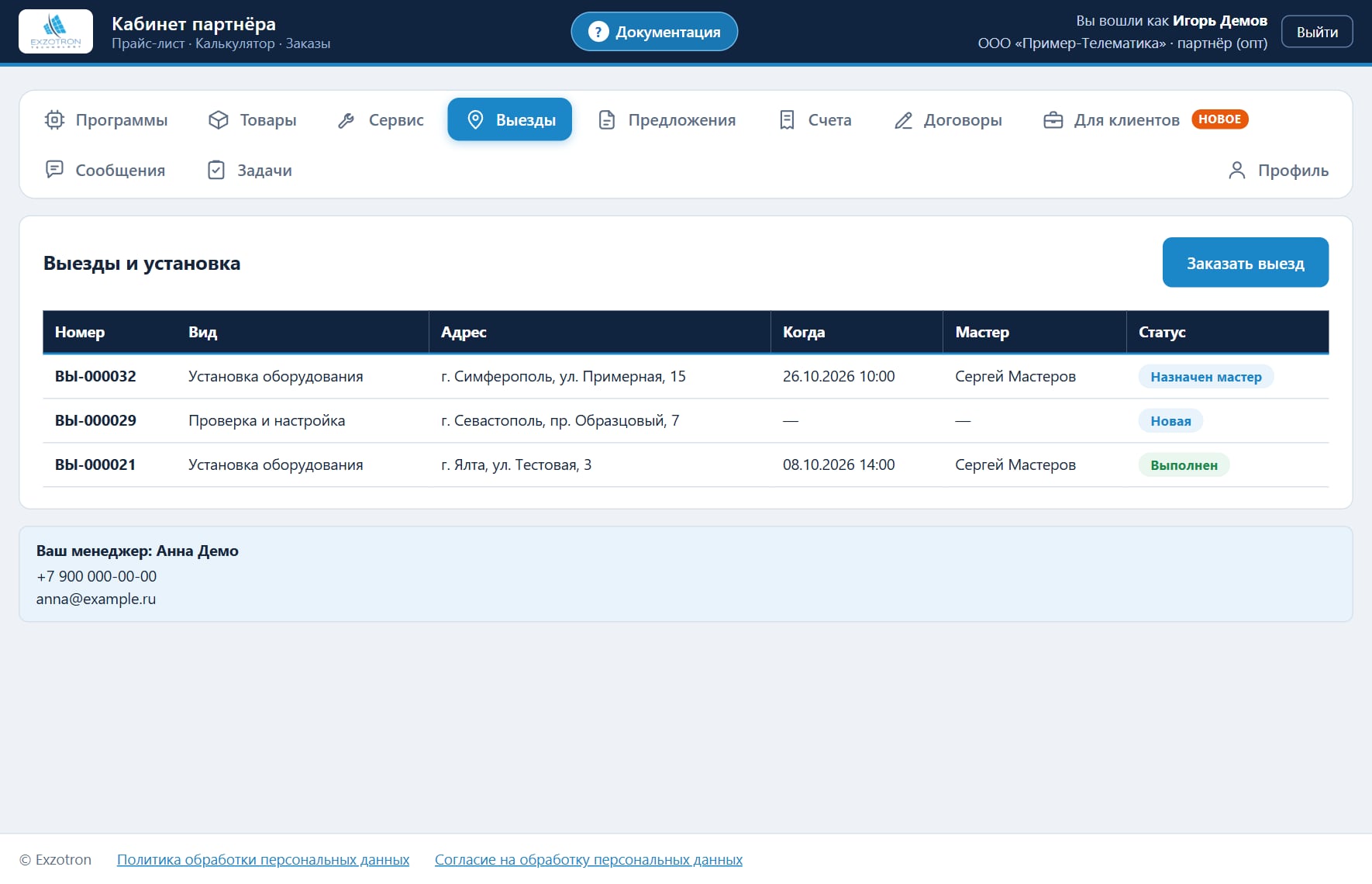Click the Адрес column header
Viewport: 1372px width, 884px height.
pos(600,332)
